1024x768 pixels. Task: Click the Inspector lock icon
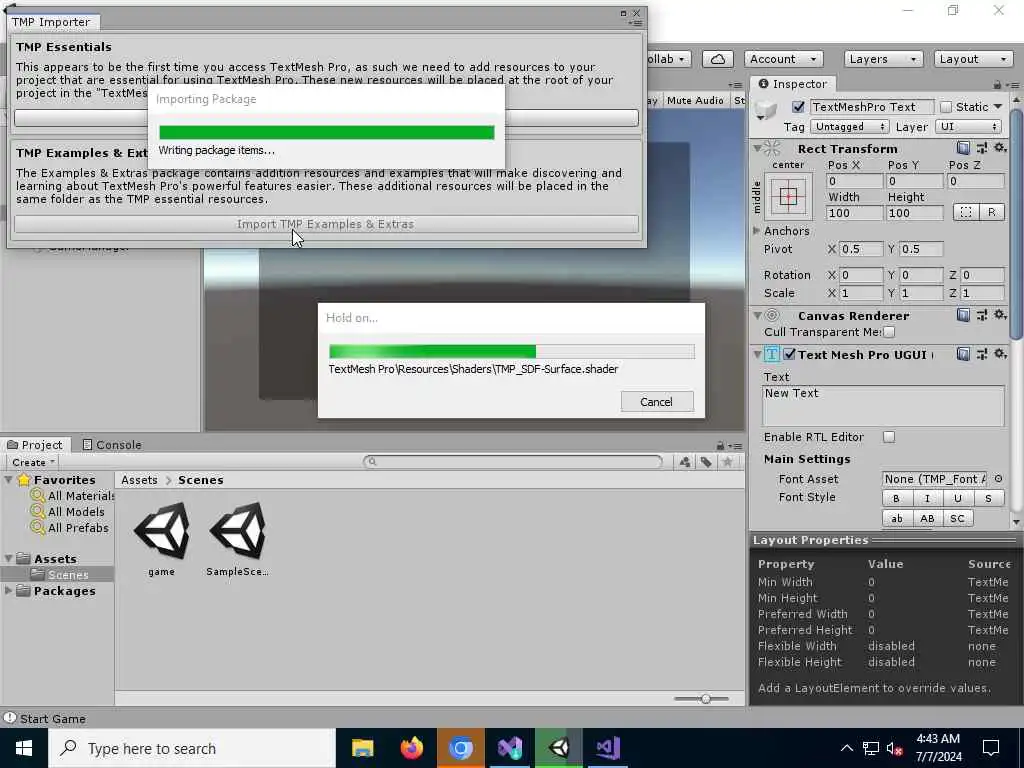pos(997,85)
